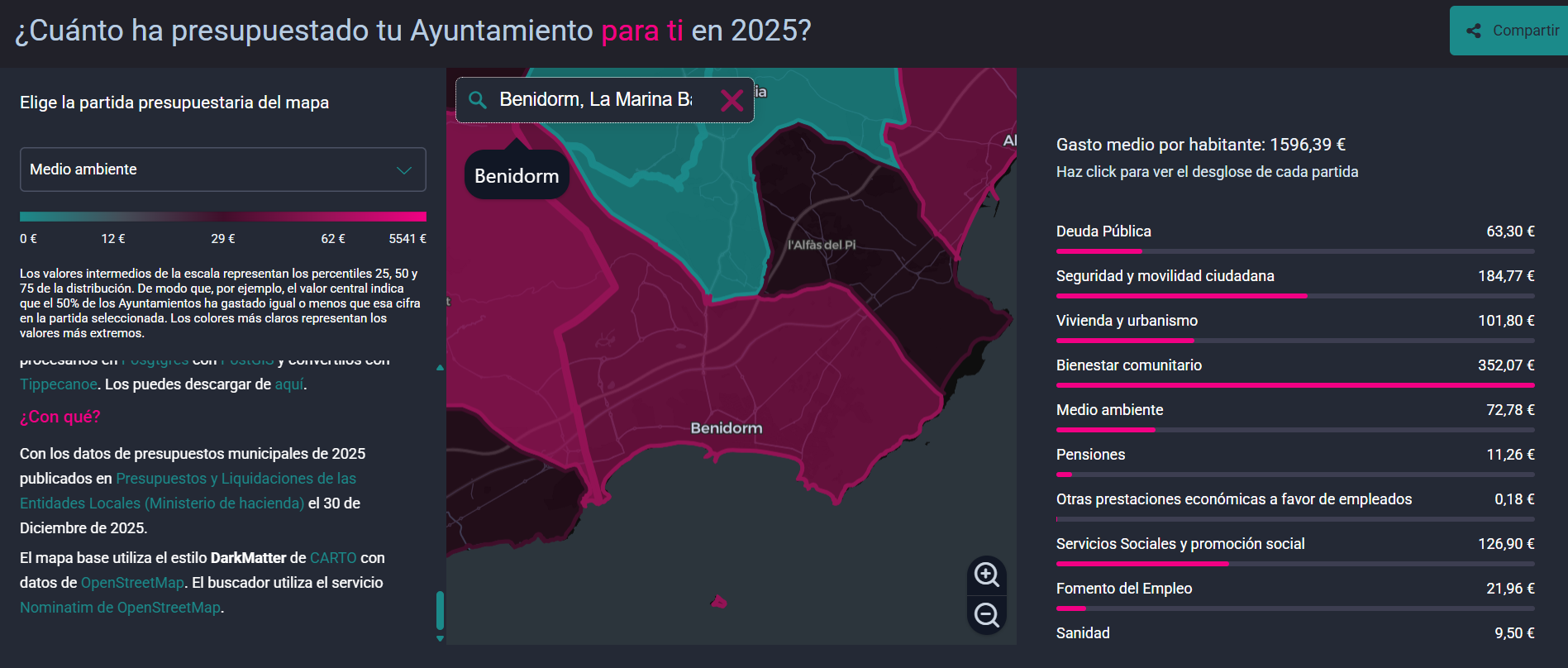Screen dimensions: 1568x668
Task: Clear the Benidorm search with the X
Action: point(732,100)
